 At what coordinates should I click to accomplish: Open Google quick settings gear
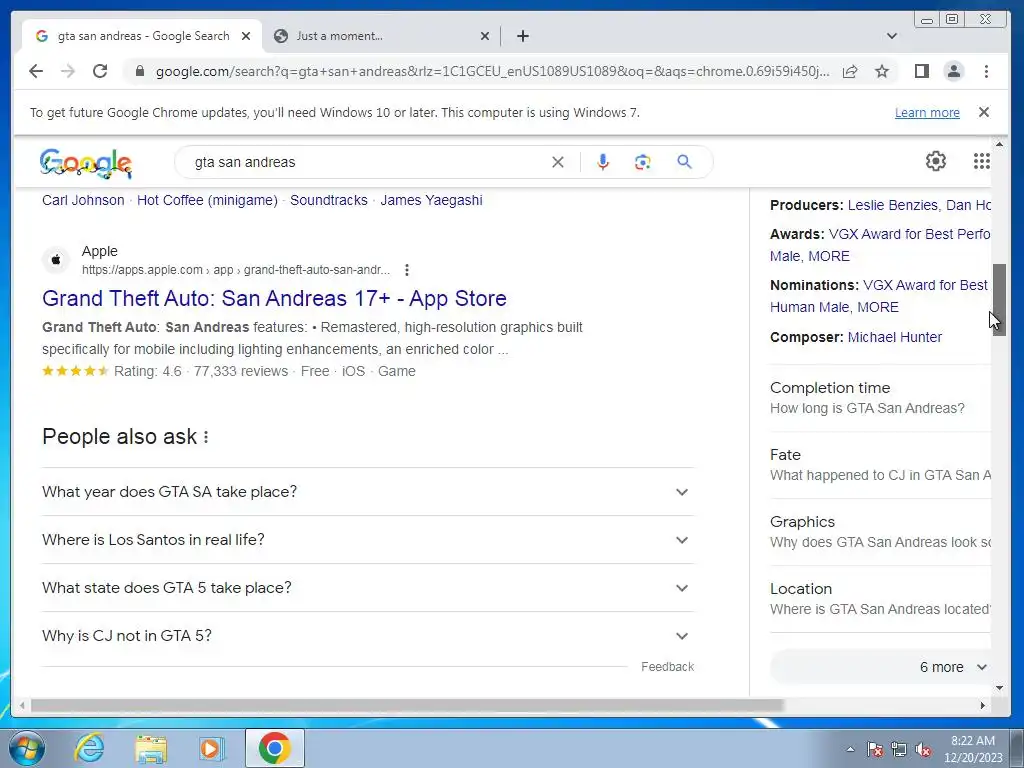coord(936,161)
